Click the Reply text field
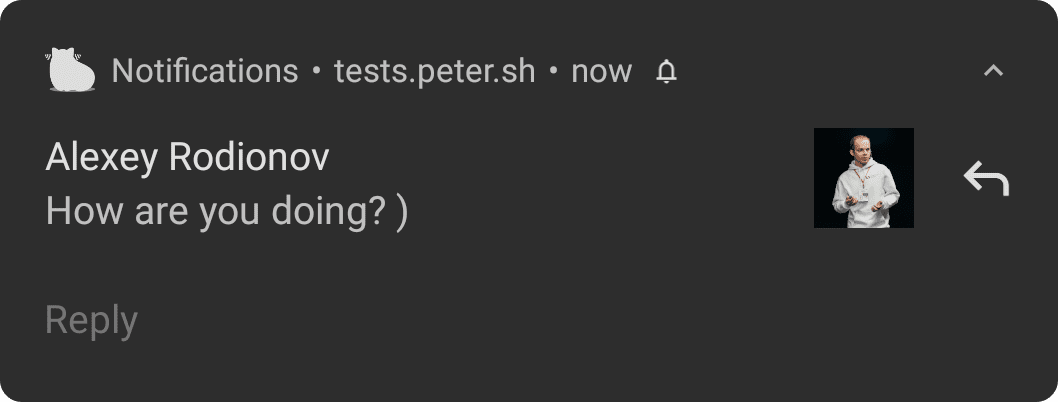The image size is (1058, 402). click(x=92, y=321)
